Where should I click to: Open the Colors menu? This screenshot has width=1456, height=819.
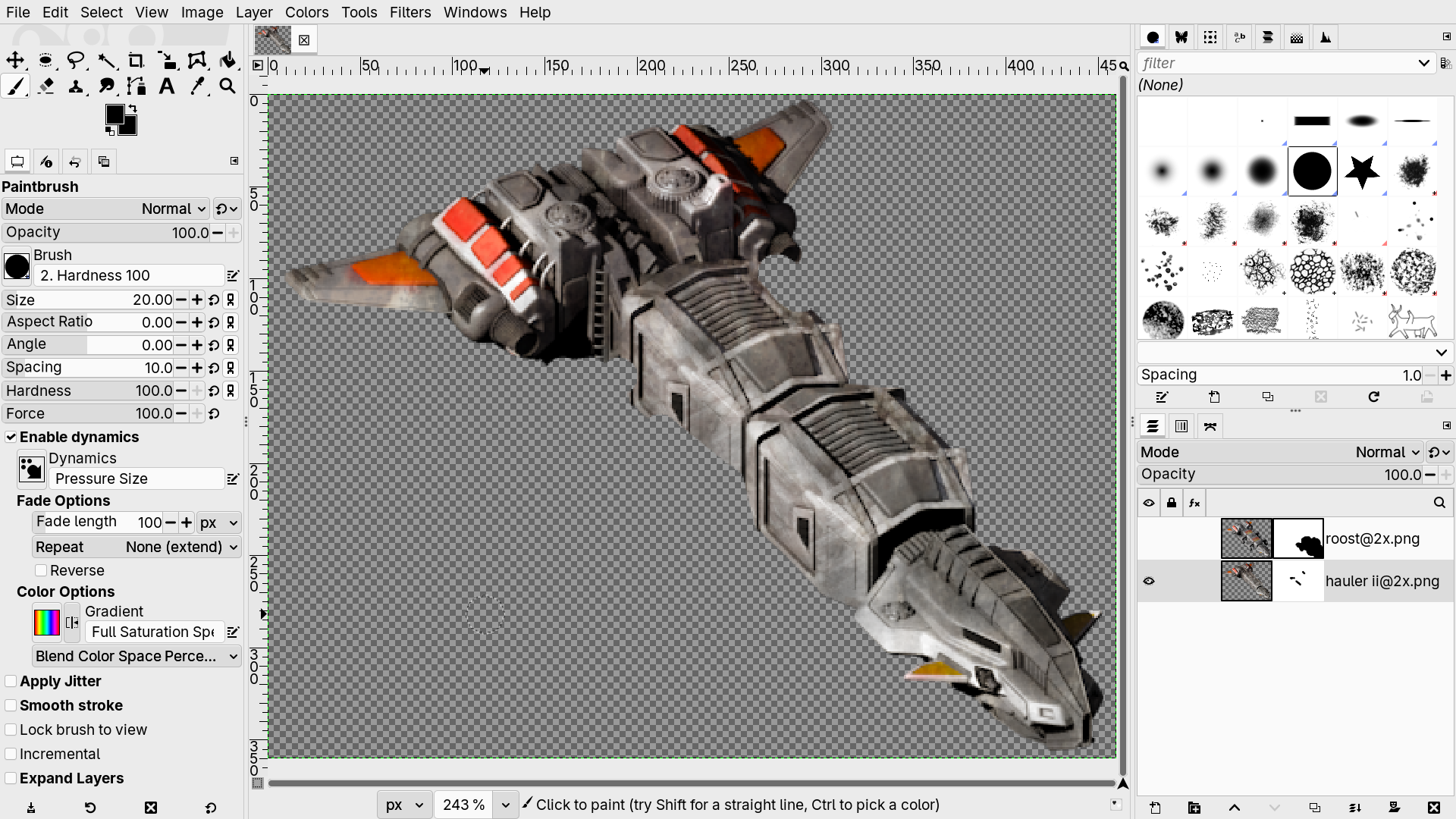coord(306,12)
